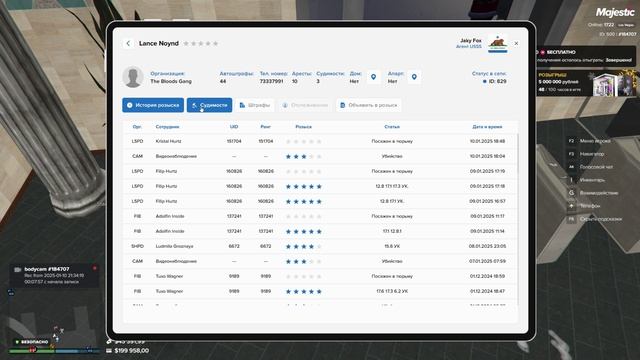Click the phone number 73337991
This screenshot has height=360, width=640.
click(x=271, y=81)
